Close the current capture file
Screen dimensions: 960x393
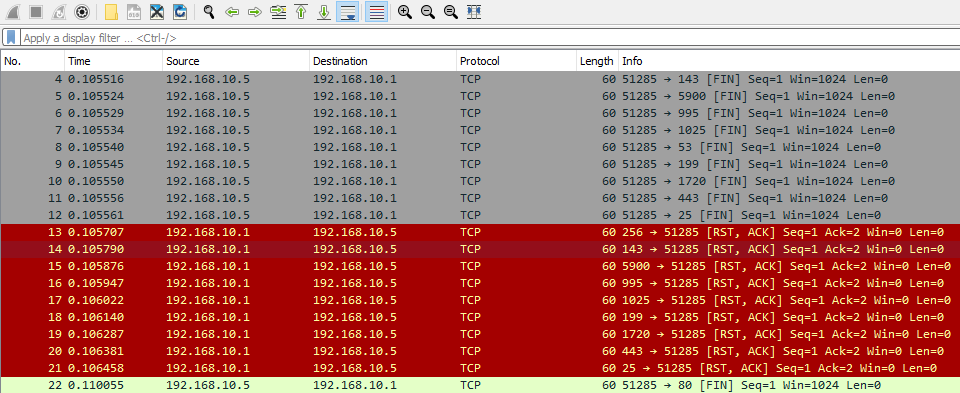[x=157, y=12]
